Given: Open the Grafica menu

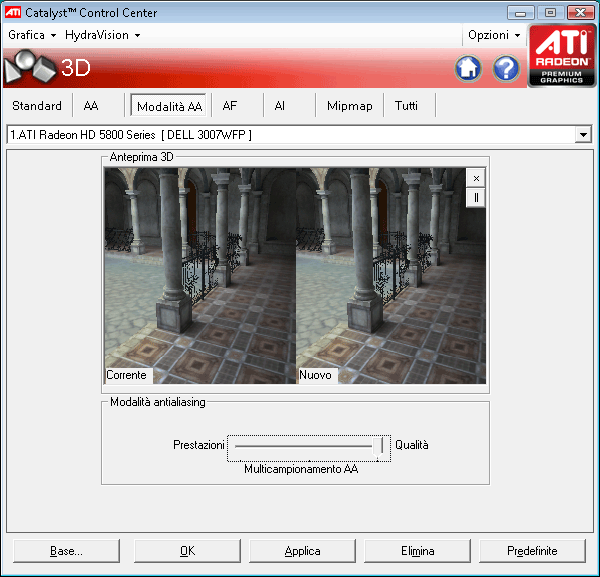Looking at the screenshot, I should click(x=32, y=35).
